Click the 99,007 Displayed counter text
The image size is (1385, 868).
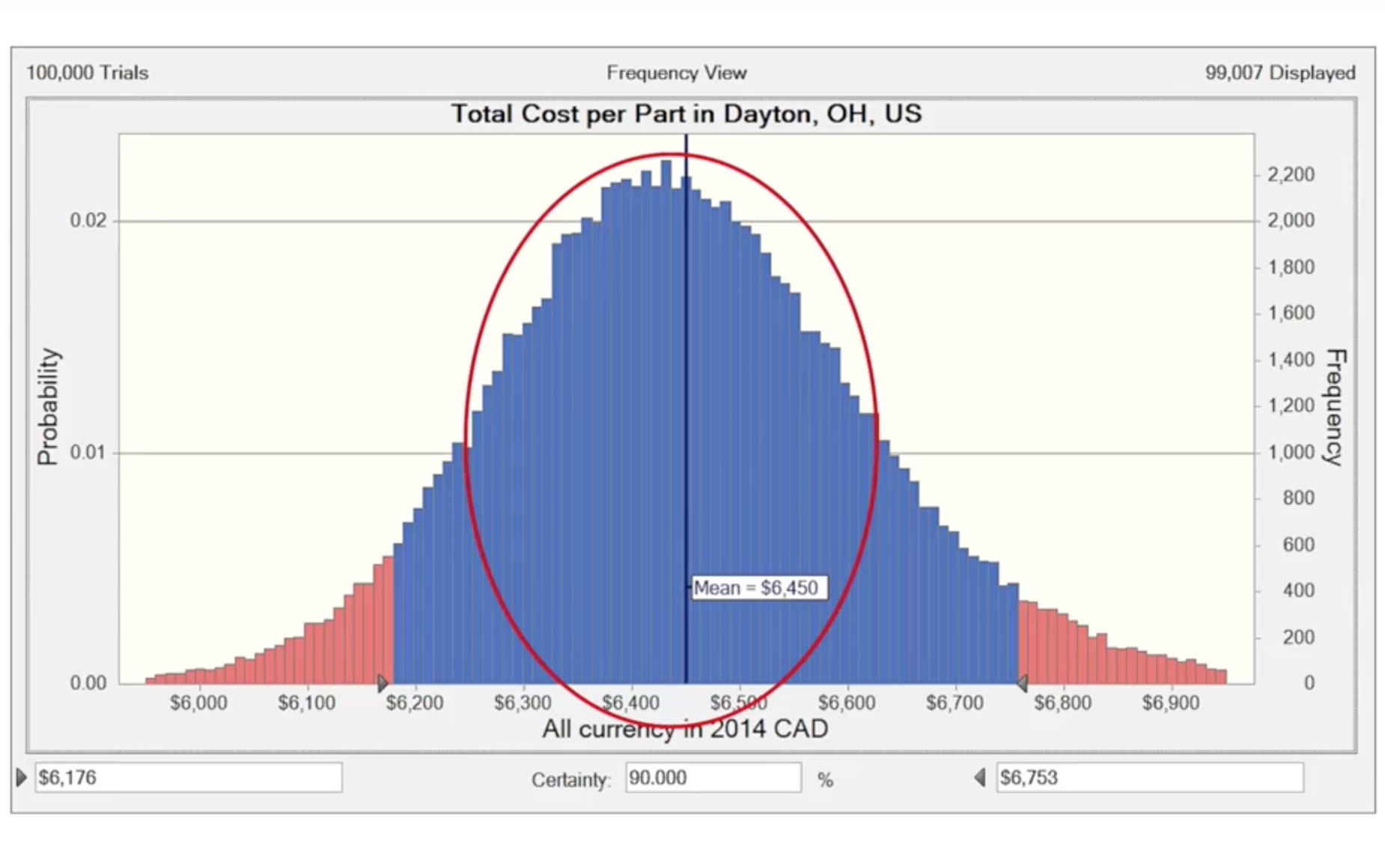(x=1279, y=73)
